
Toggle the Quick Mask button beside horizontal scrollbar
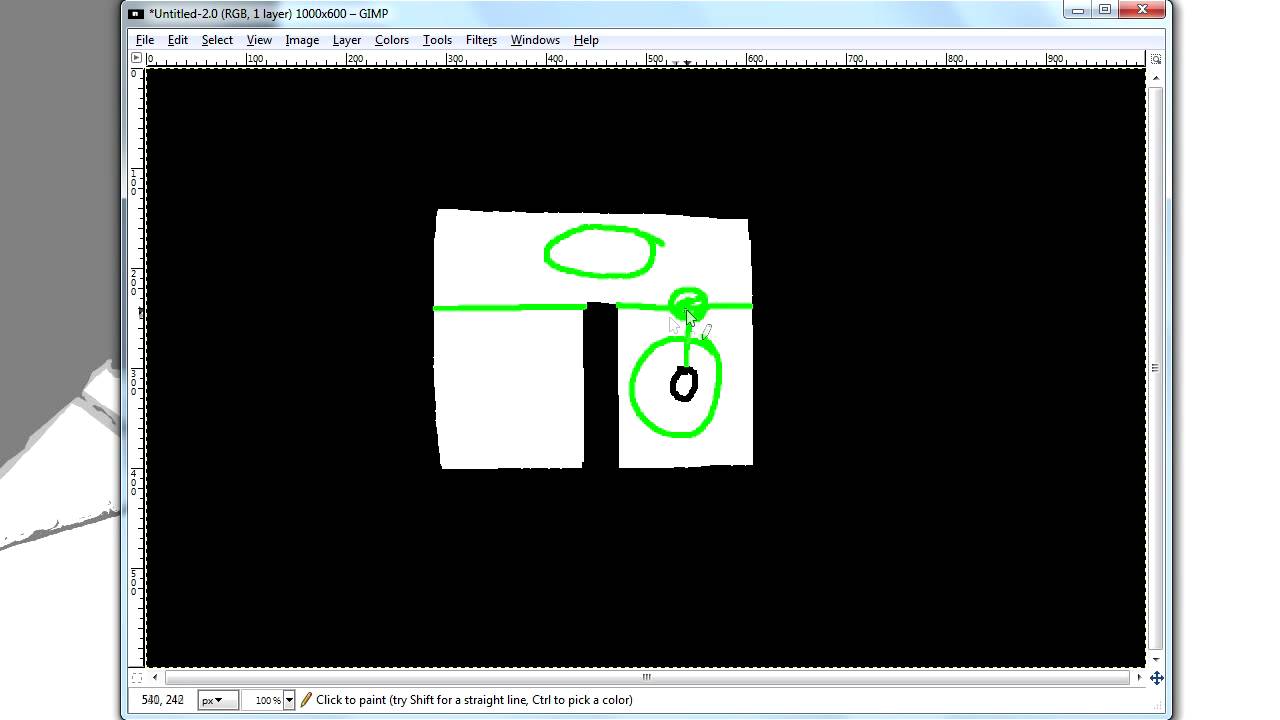(137, 677)
